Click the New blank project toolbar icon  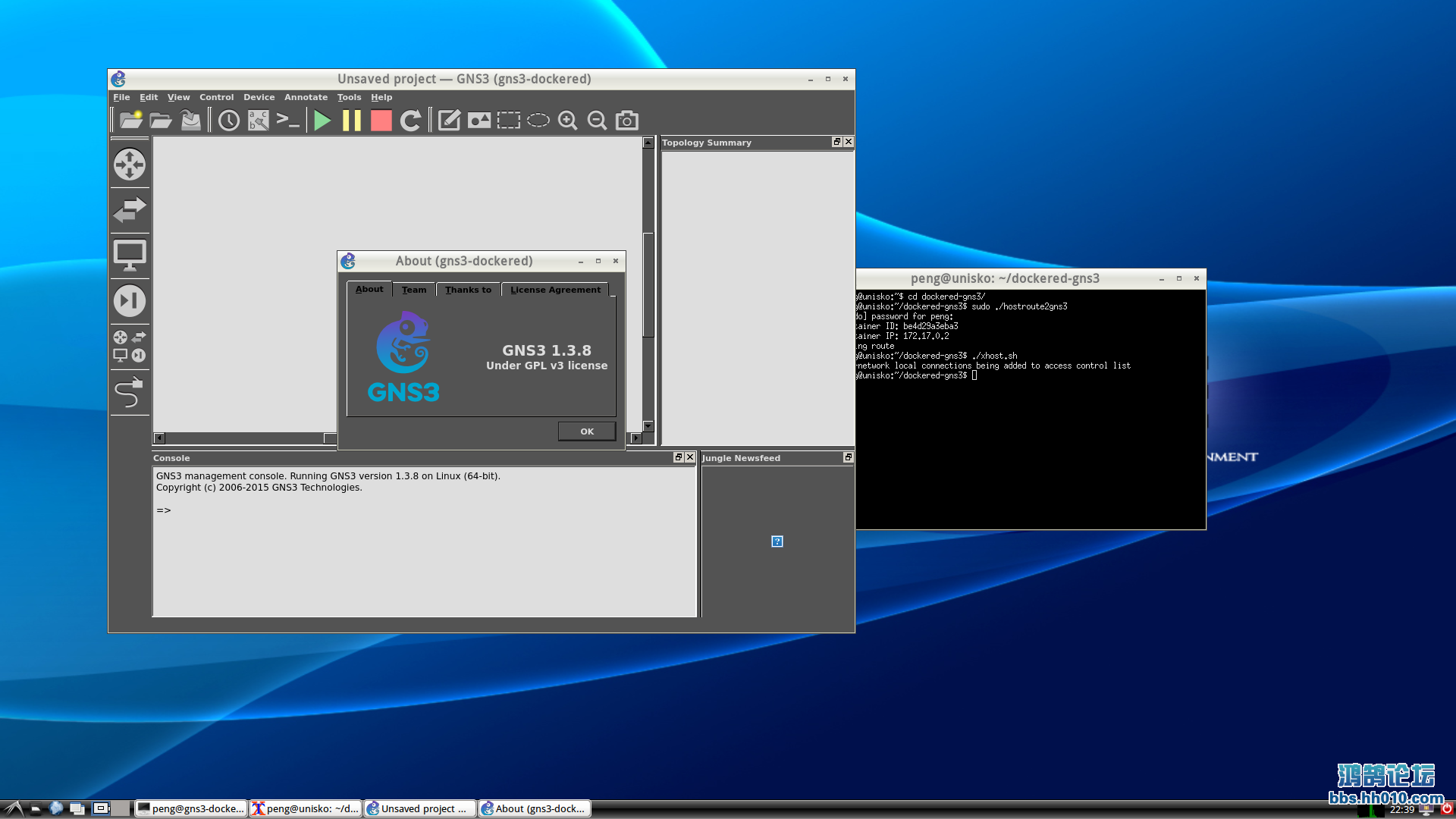(x=130, y=120)
